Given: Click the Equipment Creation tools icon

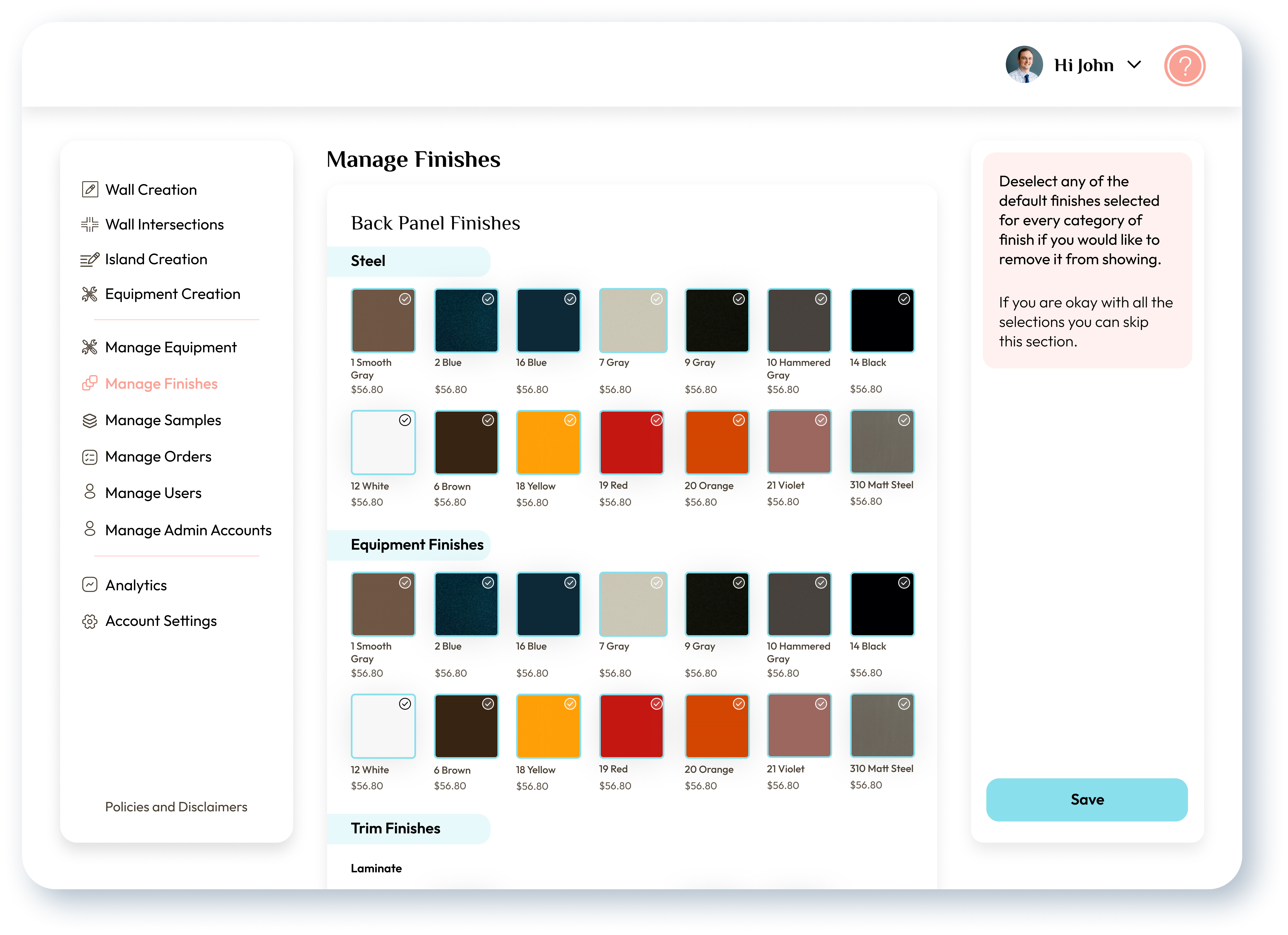Looking at the screenshot, I should [x=90, y=294].
